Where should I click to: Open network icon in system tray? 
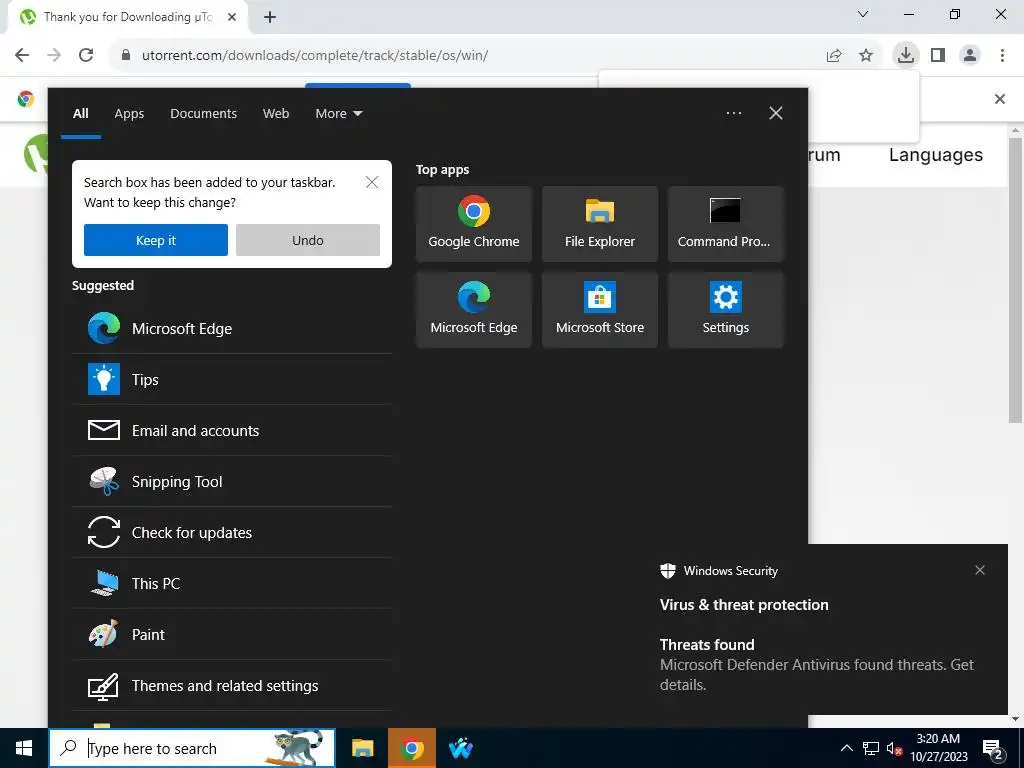tap(871, 748)
